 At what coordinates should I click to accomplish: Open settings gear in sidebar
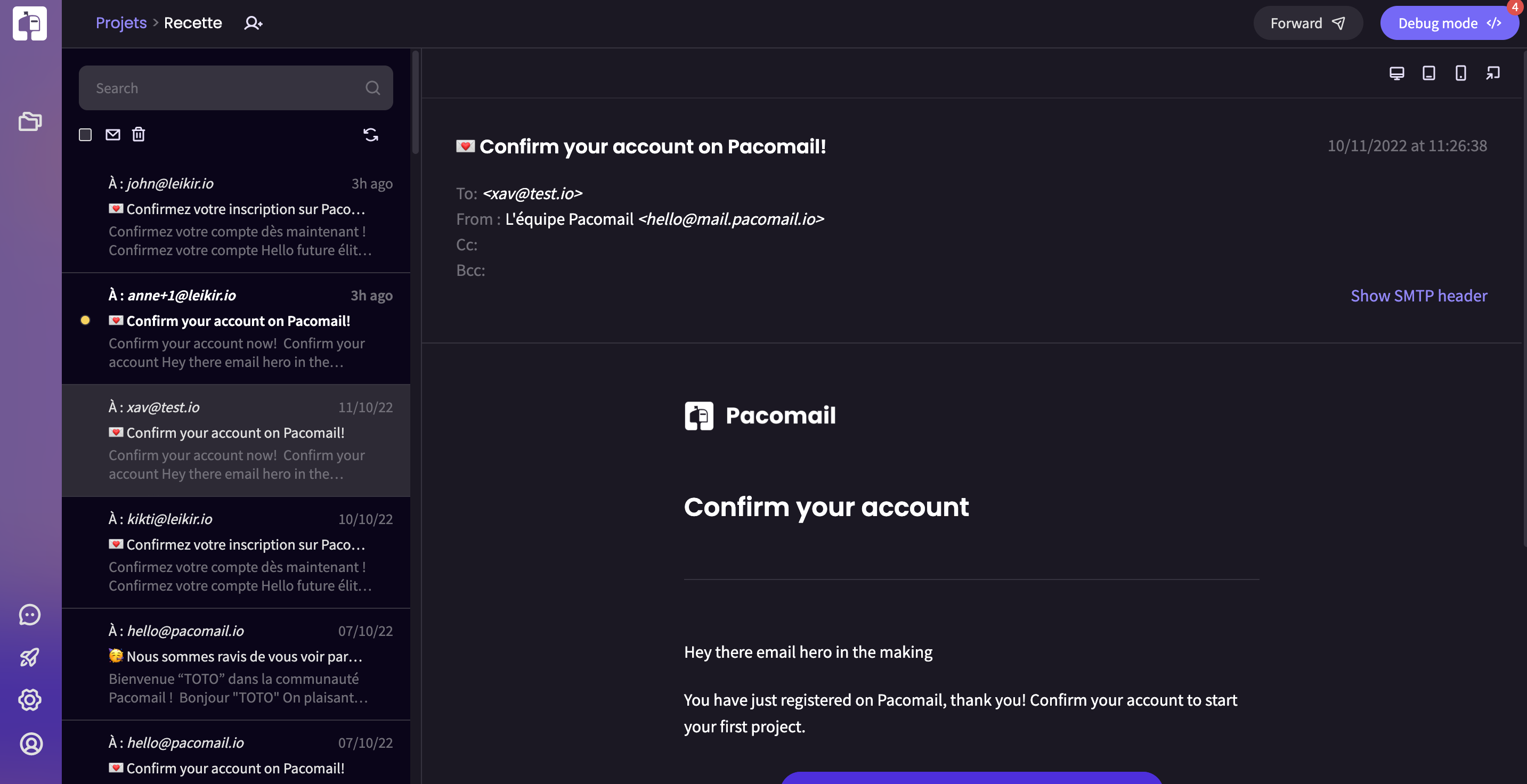30,700
